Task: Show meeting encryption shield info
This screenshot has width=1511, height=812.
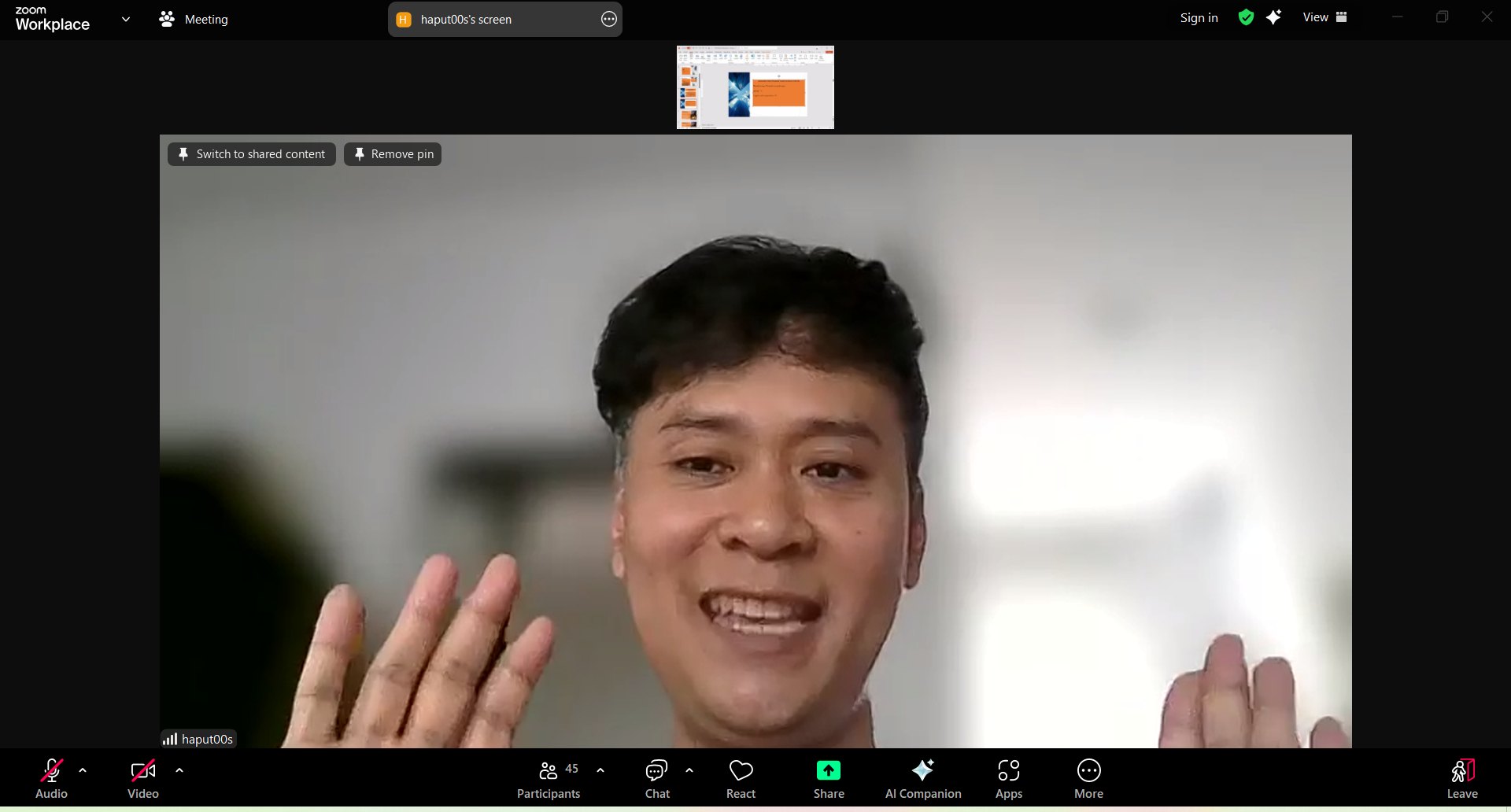Action: tap(1246, 17)
